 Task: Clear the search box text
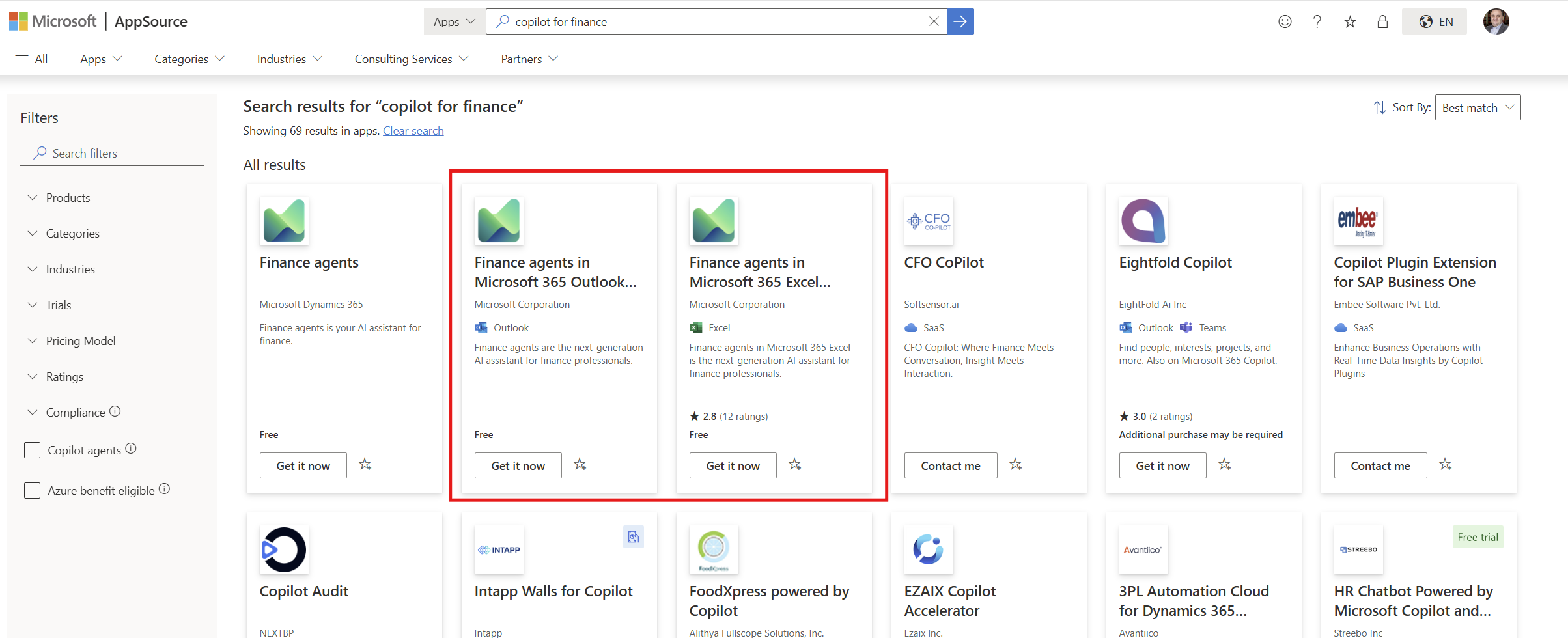pyautogui.click(x=934, y=21)
